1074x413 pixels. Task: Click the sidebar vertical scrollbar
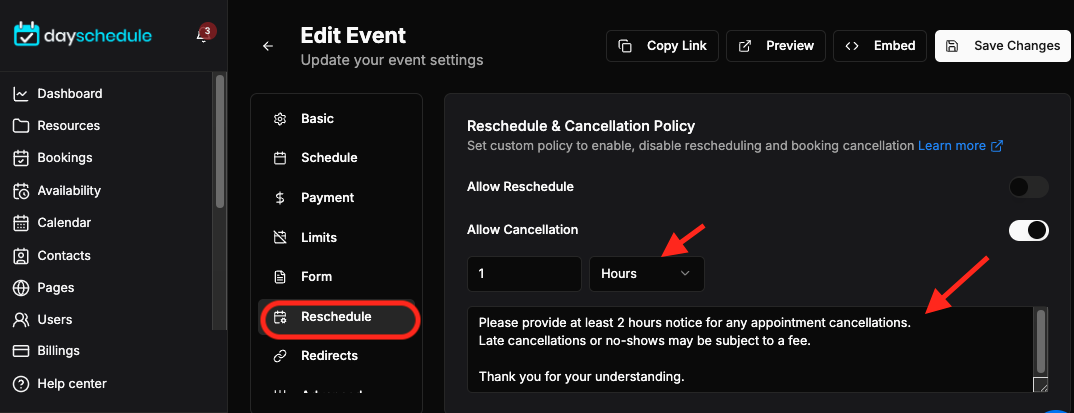pyautogui.click(x=219, y=140)
